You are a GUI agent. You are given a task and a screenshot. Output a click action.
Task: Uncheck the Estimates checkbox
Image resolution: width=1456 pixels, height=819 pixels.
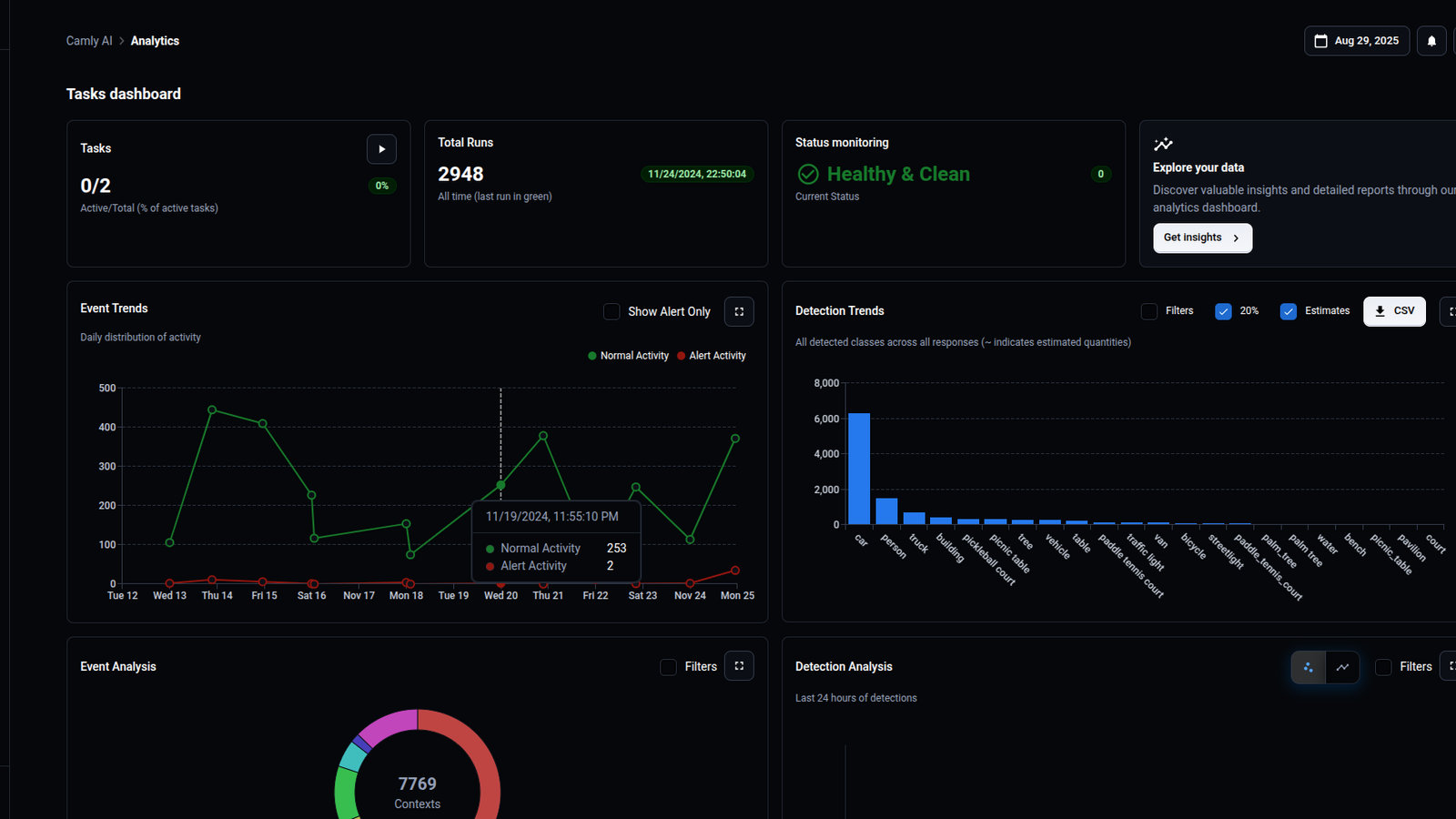(1289, 311)
